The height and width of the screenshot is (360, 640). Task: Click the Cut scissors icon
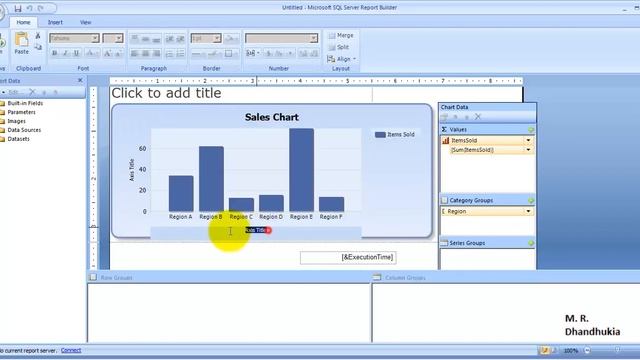click(x=38, y=36)
